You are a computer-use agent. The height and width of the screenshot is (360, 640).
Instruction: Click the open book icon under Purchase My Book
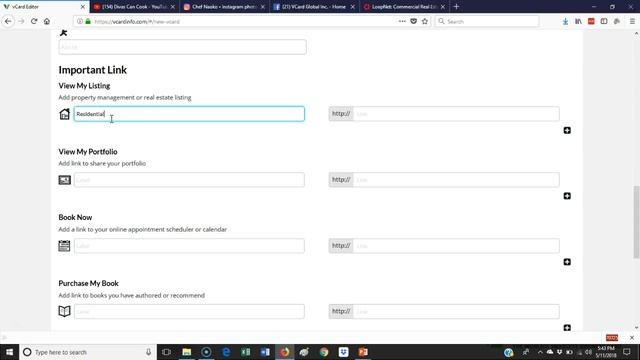[64, 311]
